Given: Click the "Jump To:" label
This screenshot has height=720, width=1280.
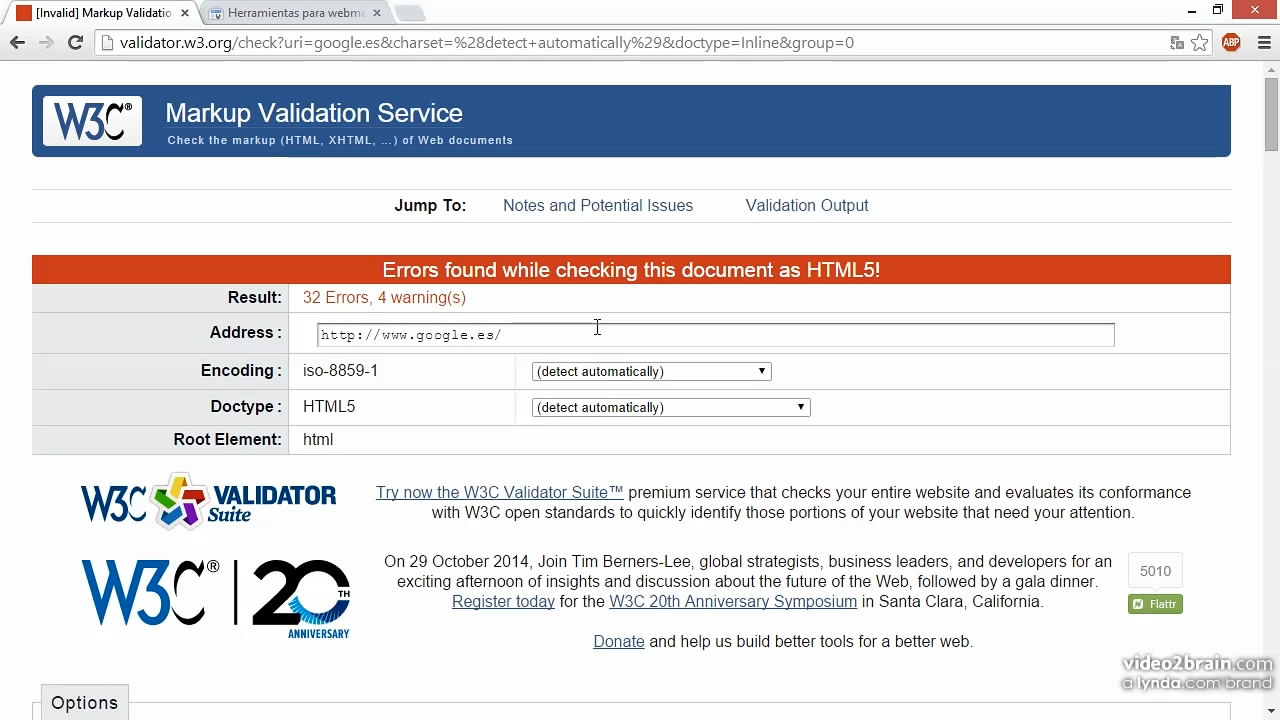Looking at the screenshot, I should click(430, 205).
